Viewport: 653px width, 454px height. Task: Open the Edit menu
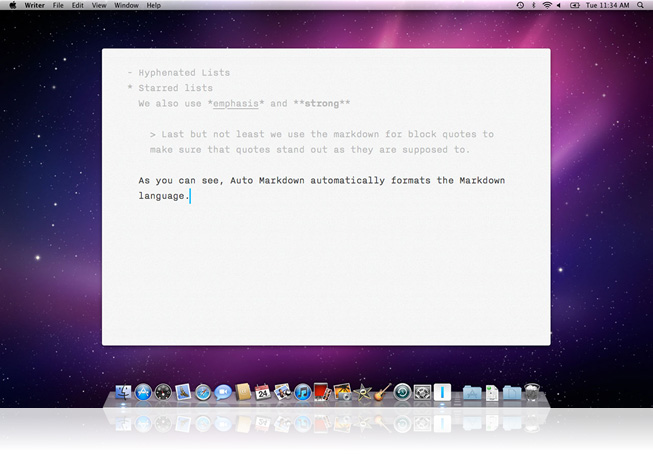pos(77,5)
